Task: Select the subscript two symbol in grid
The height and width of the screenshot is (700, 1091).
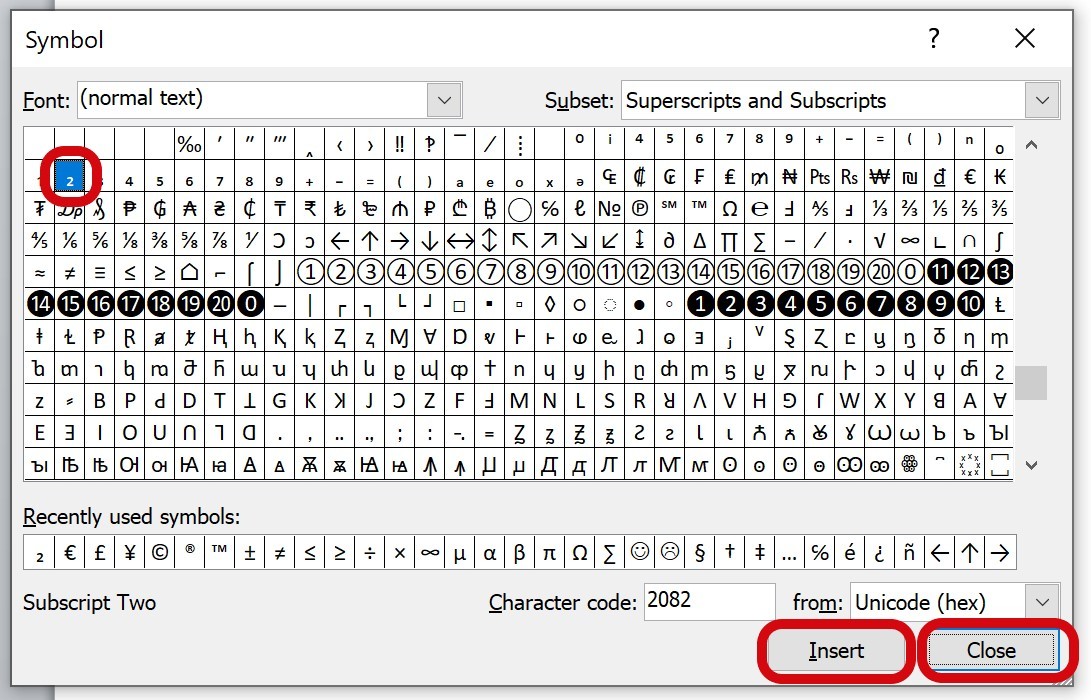Action: [69, 179]
